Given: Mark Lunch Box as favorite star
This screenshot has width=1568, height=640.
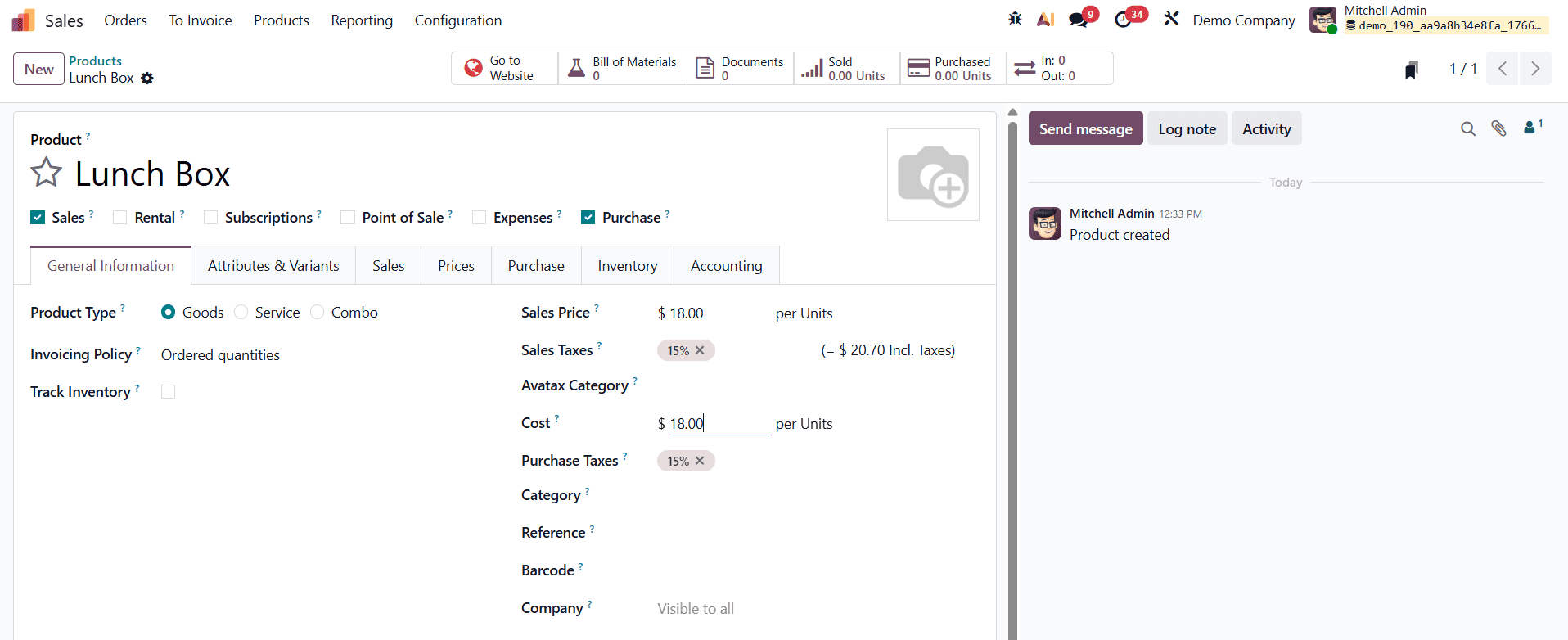Looking at the screenshot, I should pyautogui.click(x=46, y=173).
